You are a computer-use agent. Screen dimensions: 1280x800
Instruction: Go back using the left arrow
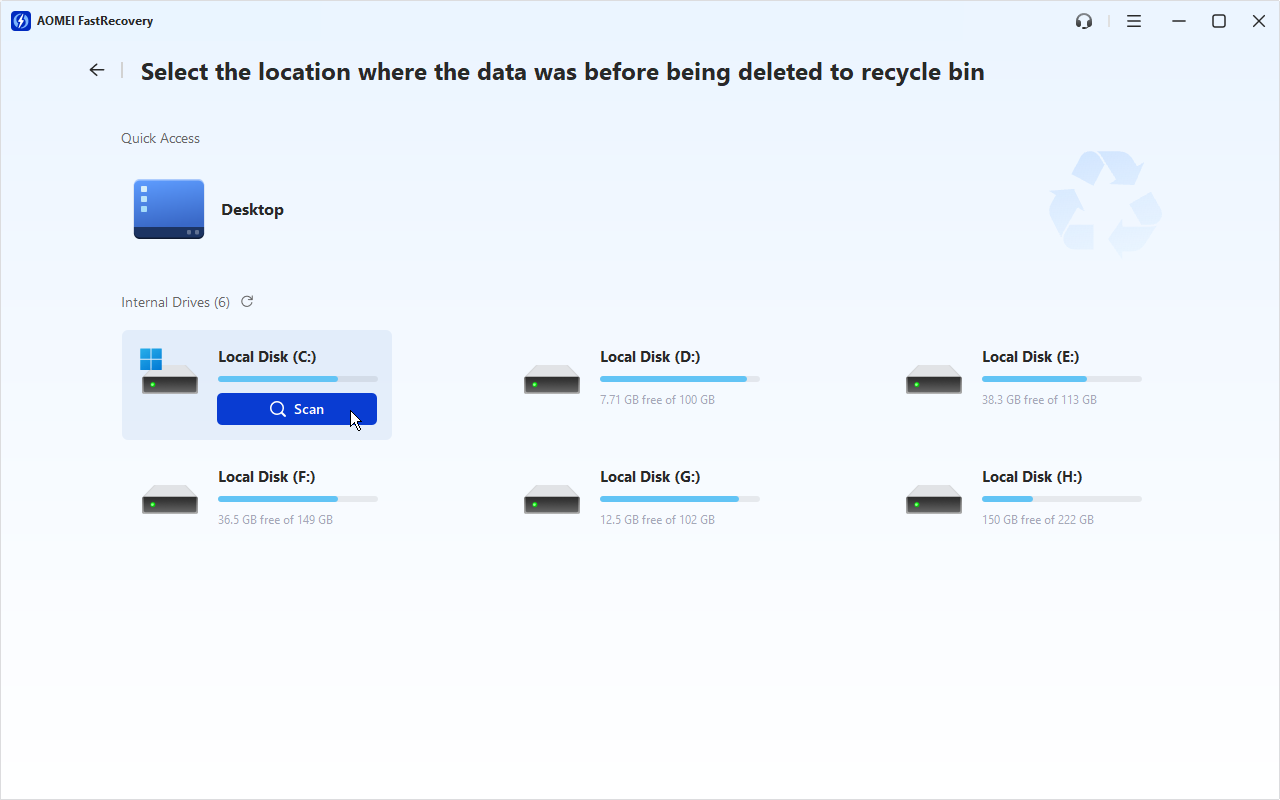[96, 70]
